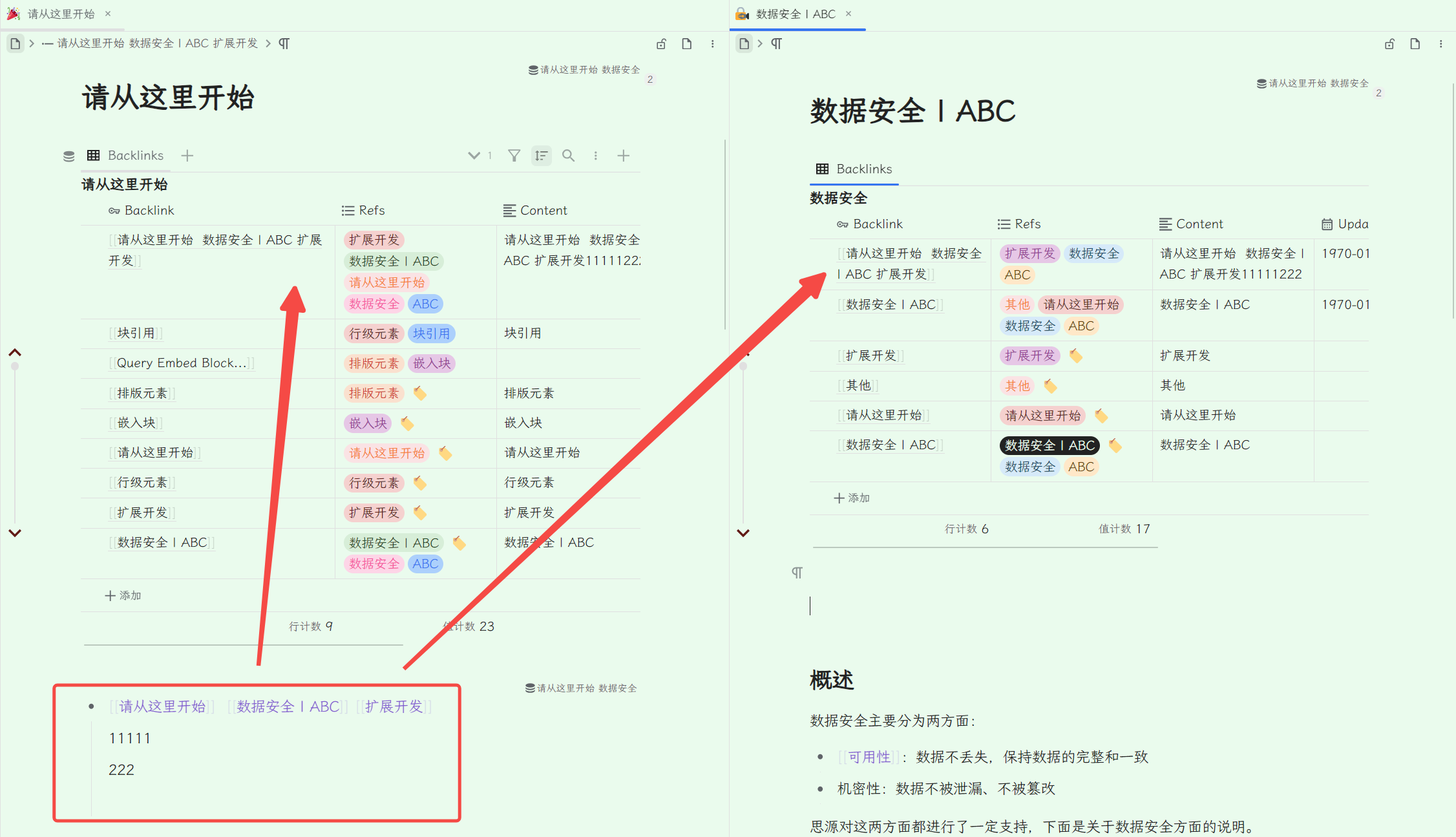Click document icon in right pane top toolbar
Image resolution: width=1456 pixels, height=837 pixels.
point(1415,43)
